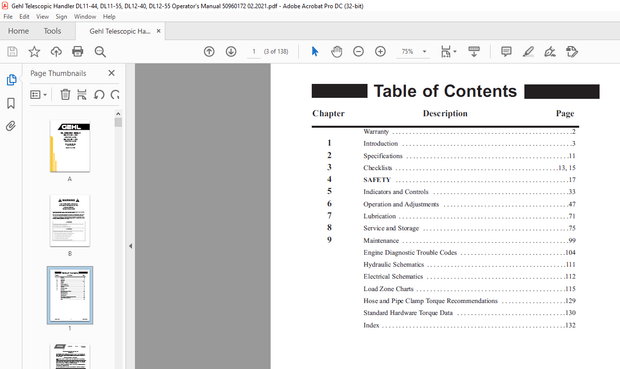Open the Sign menu
Viewport: 620px width, 369px height.
pos(61,17)
